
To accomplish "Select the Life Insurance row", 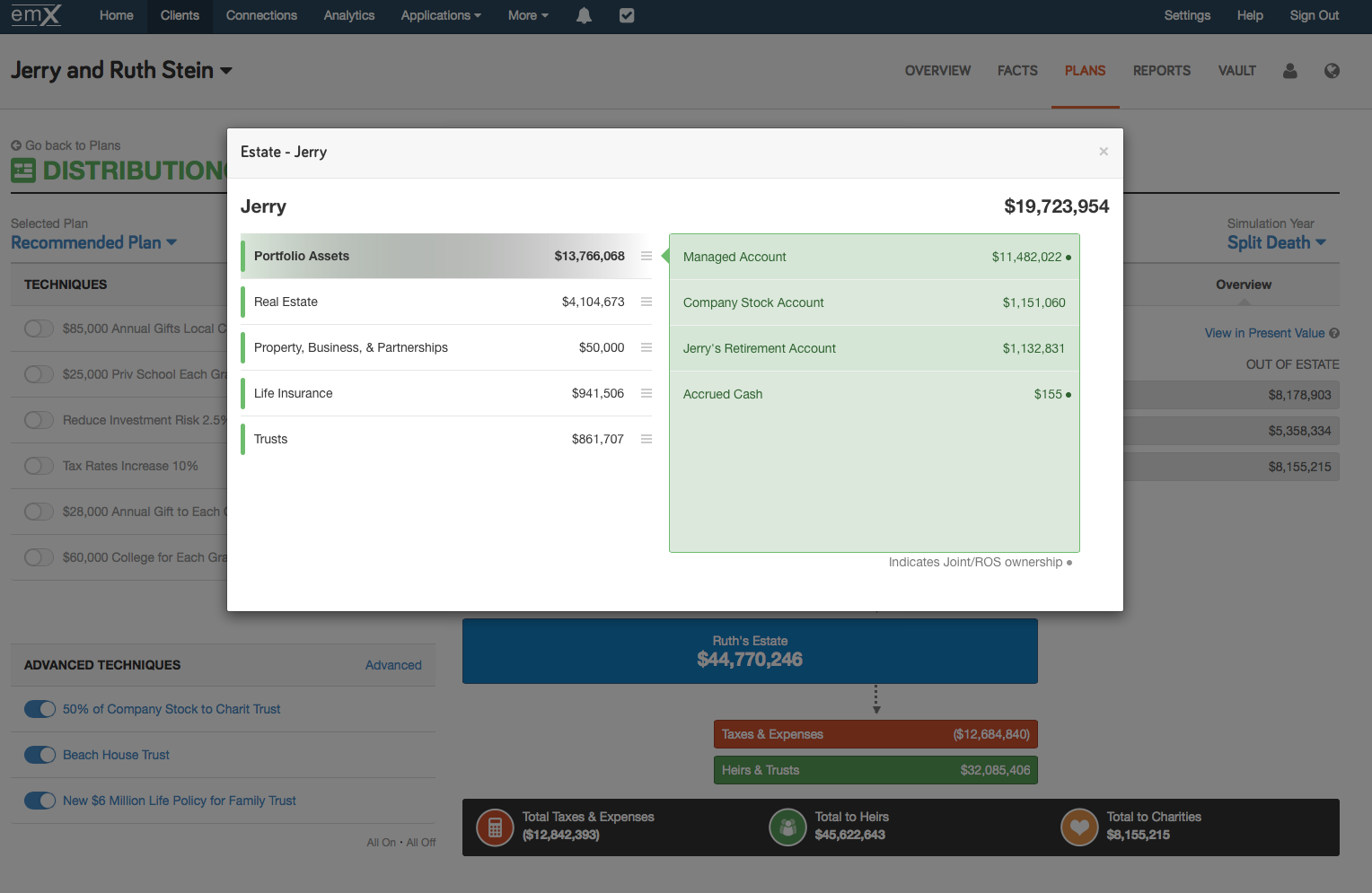I will [x=446, y=393].
